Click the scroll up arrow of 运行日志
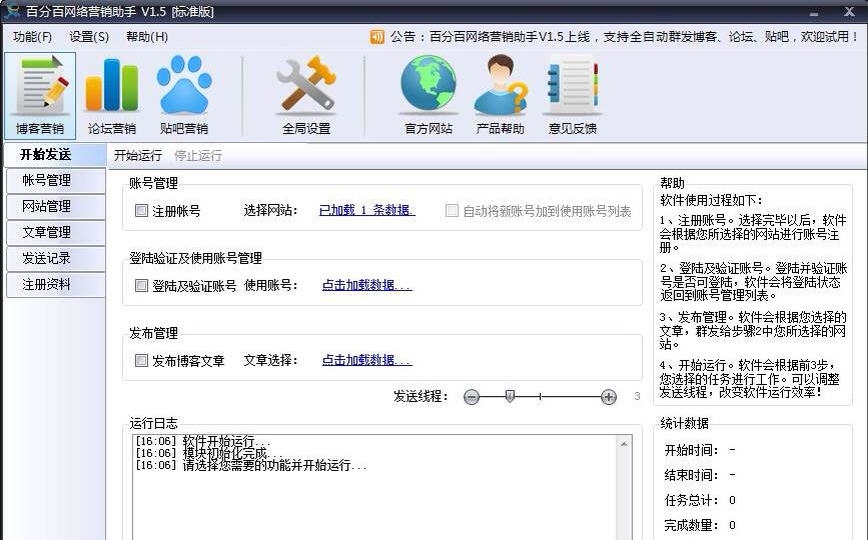The height and width of the screenshot is (540, 868). point(624,444)
